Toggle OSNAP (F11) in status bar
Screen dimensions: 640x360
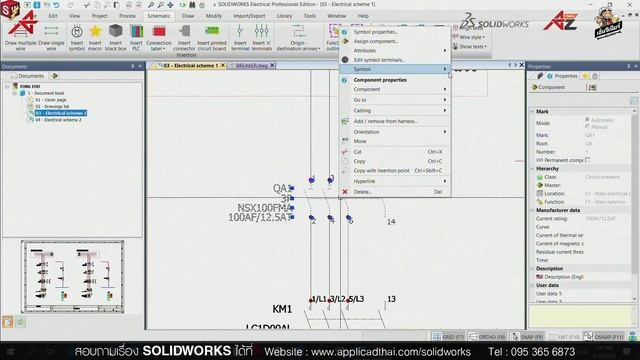pyautogui.click(x=604, y=337)
